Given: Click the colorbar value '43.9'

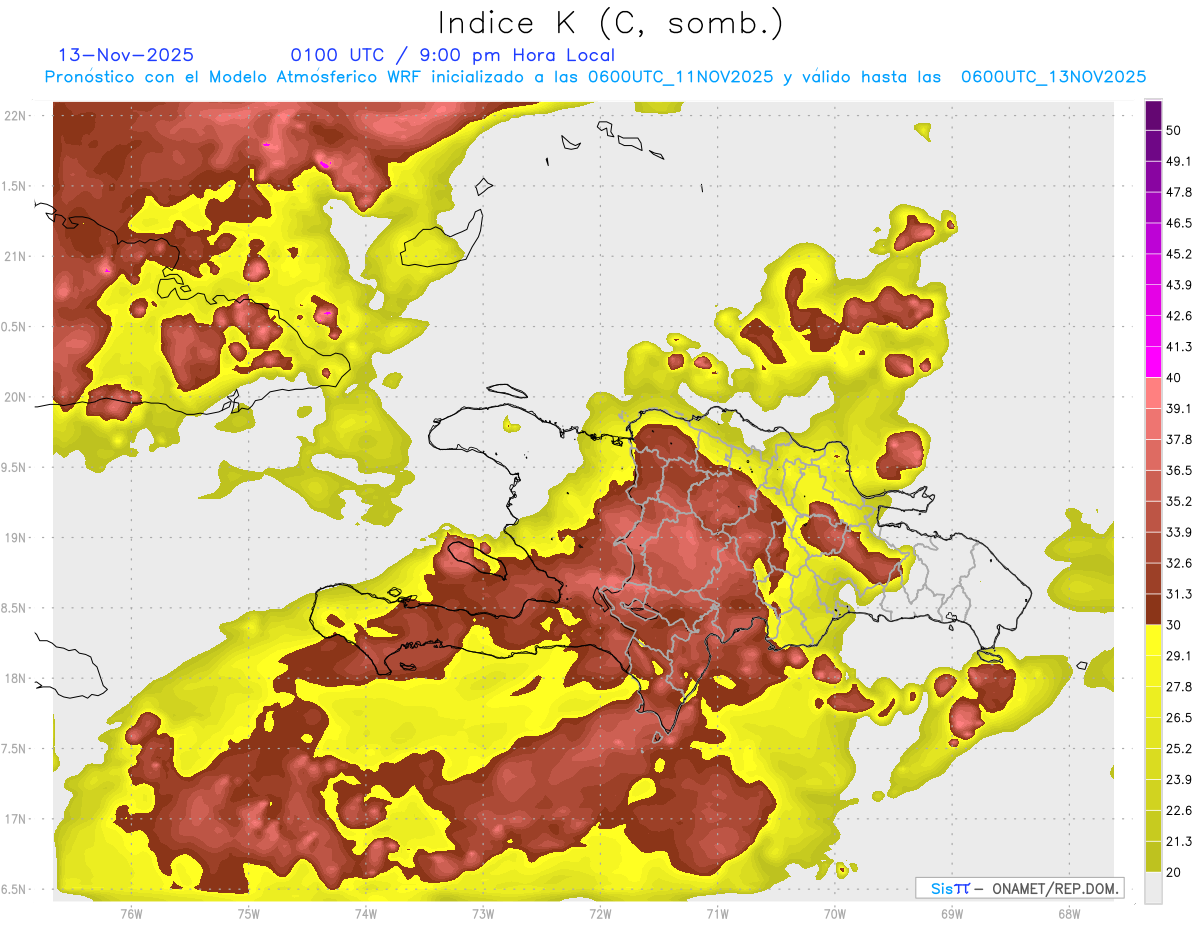Looking at the screenshot, I should coord(1180,285).
